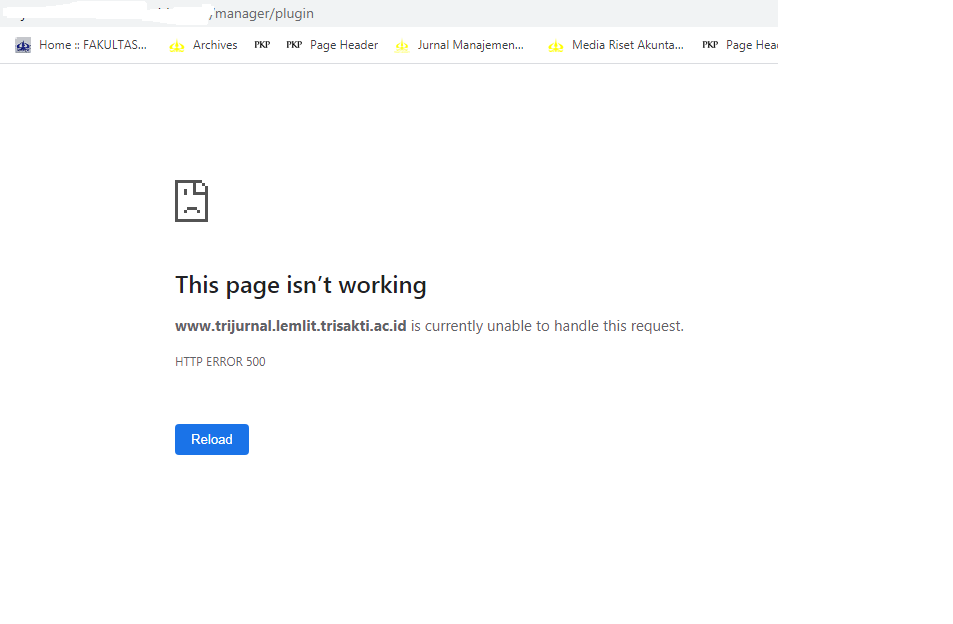
Task: Open the unlabeled PKP icon bookmark
Action: (x=262, y=45)
